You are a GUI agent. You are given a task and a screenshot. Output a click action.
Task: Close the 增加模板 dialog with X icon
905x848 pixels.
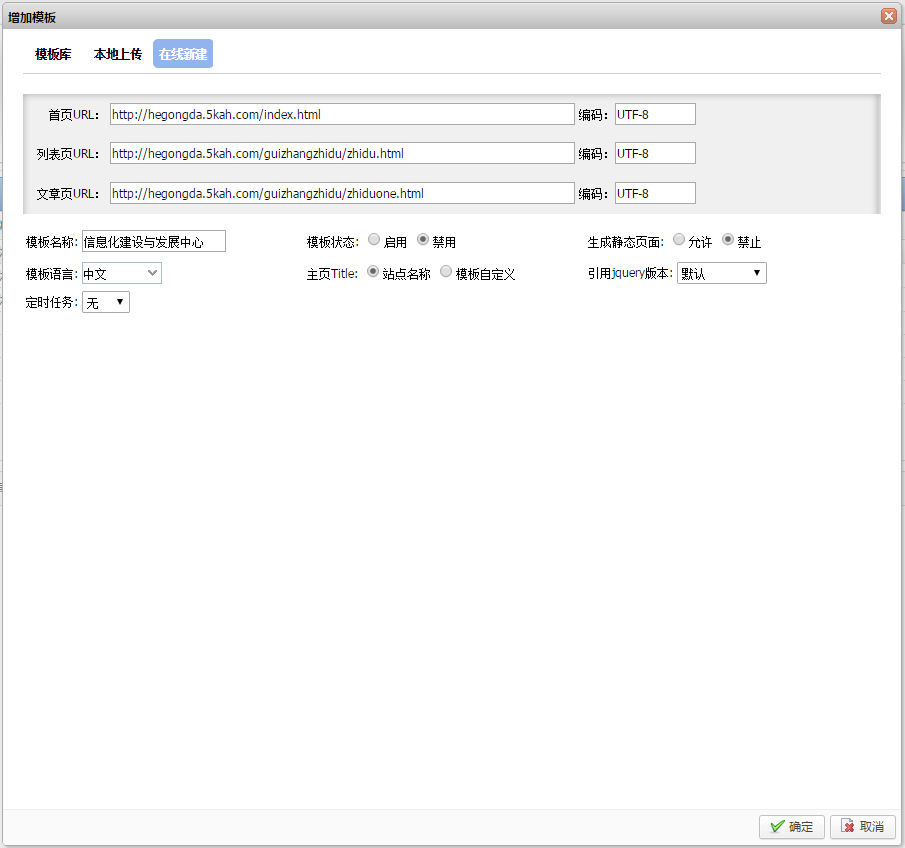click(888, 16)
